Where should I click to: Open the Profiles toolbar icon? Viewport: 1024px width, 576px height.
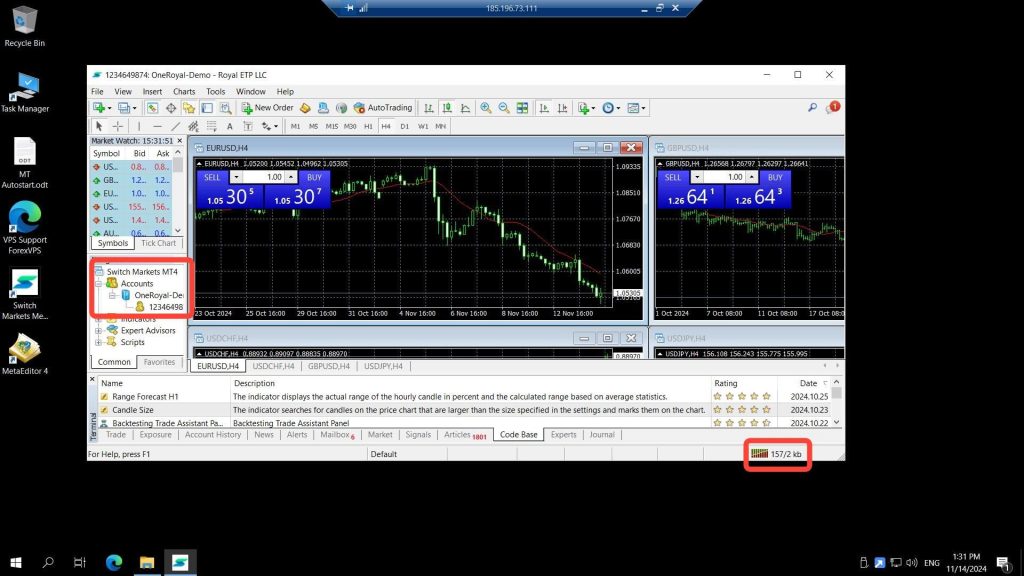(126, 108)
